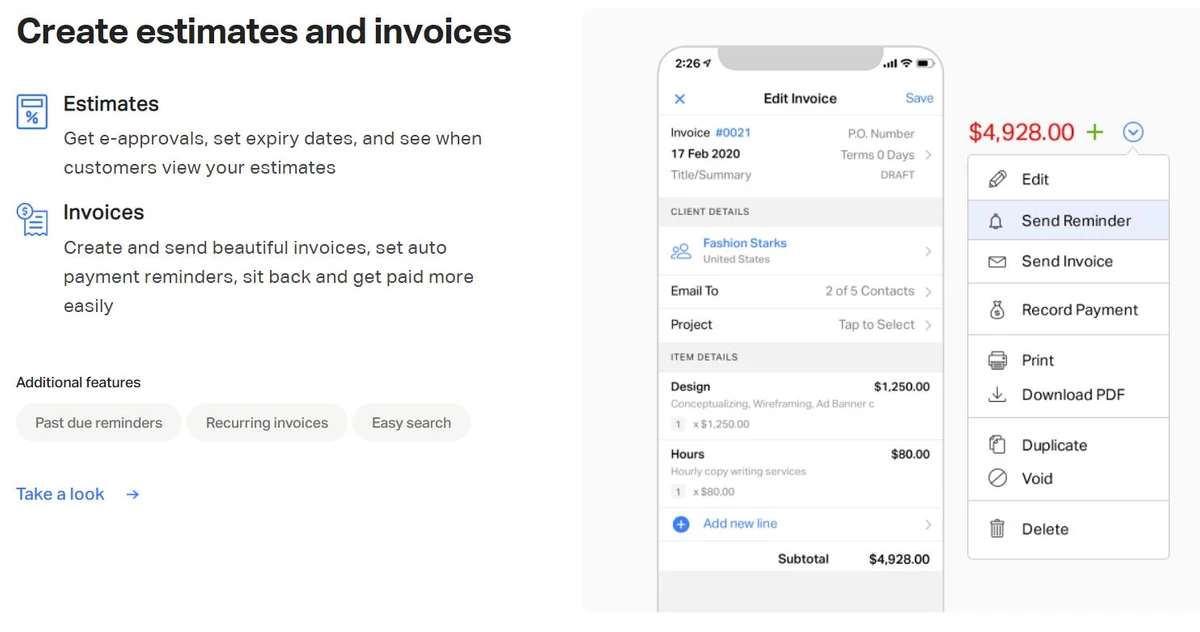Click the Estimates calculator percent icon
This screenshot has width=1200, height=632.
coord(32,111)
